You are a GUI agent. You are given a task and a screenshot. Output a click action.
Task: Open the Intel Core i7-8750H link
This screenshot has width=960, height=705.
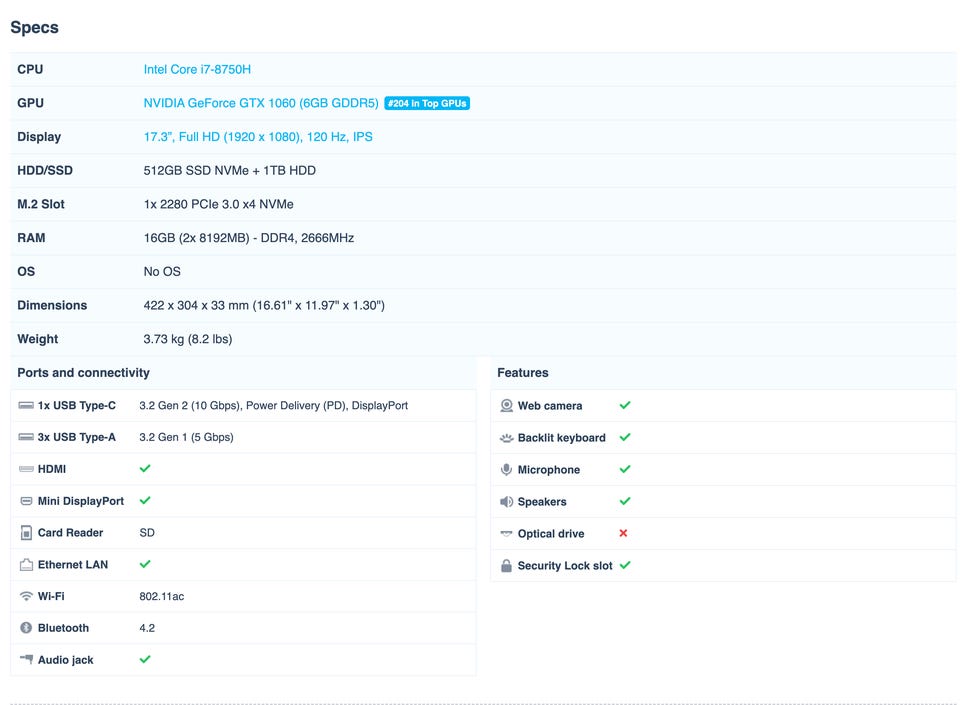click(x=197, y=69)
